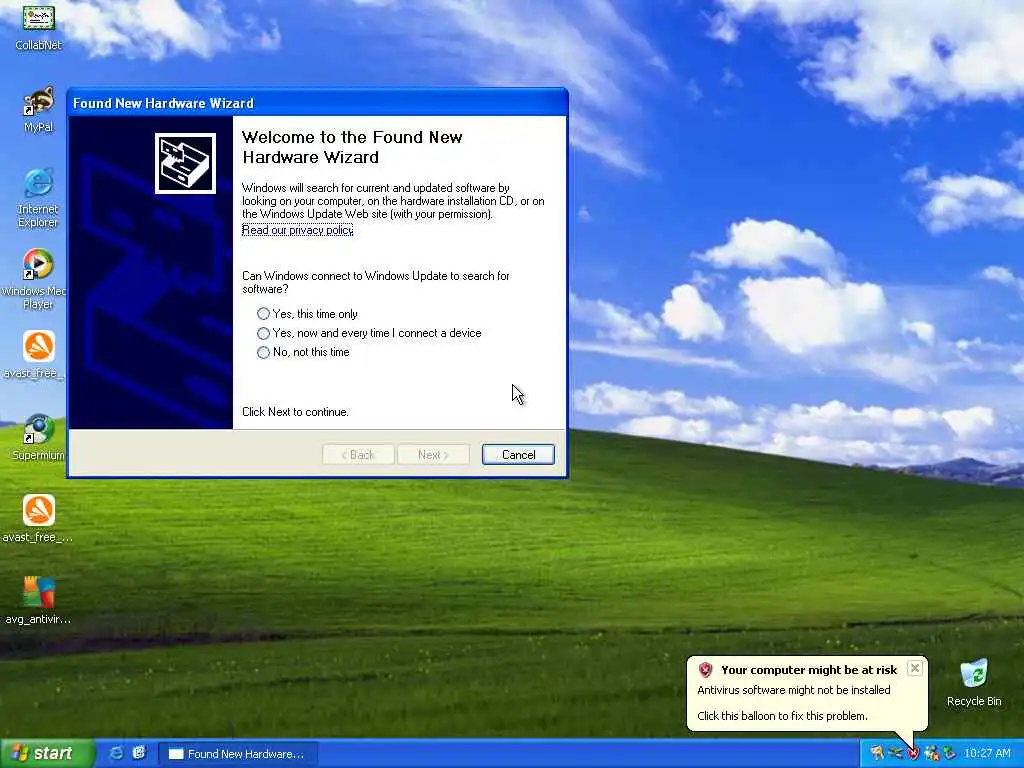1024x768 pixels.
Task: Click the network connections tray icon
Action: (895, 753)
